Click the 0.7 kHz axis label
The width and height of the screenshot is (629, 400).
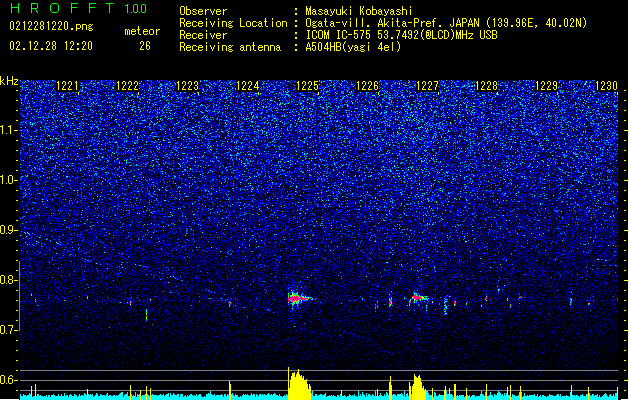(9, 330)
